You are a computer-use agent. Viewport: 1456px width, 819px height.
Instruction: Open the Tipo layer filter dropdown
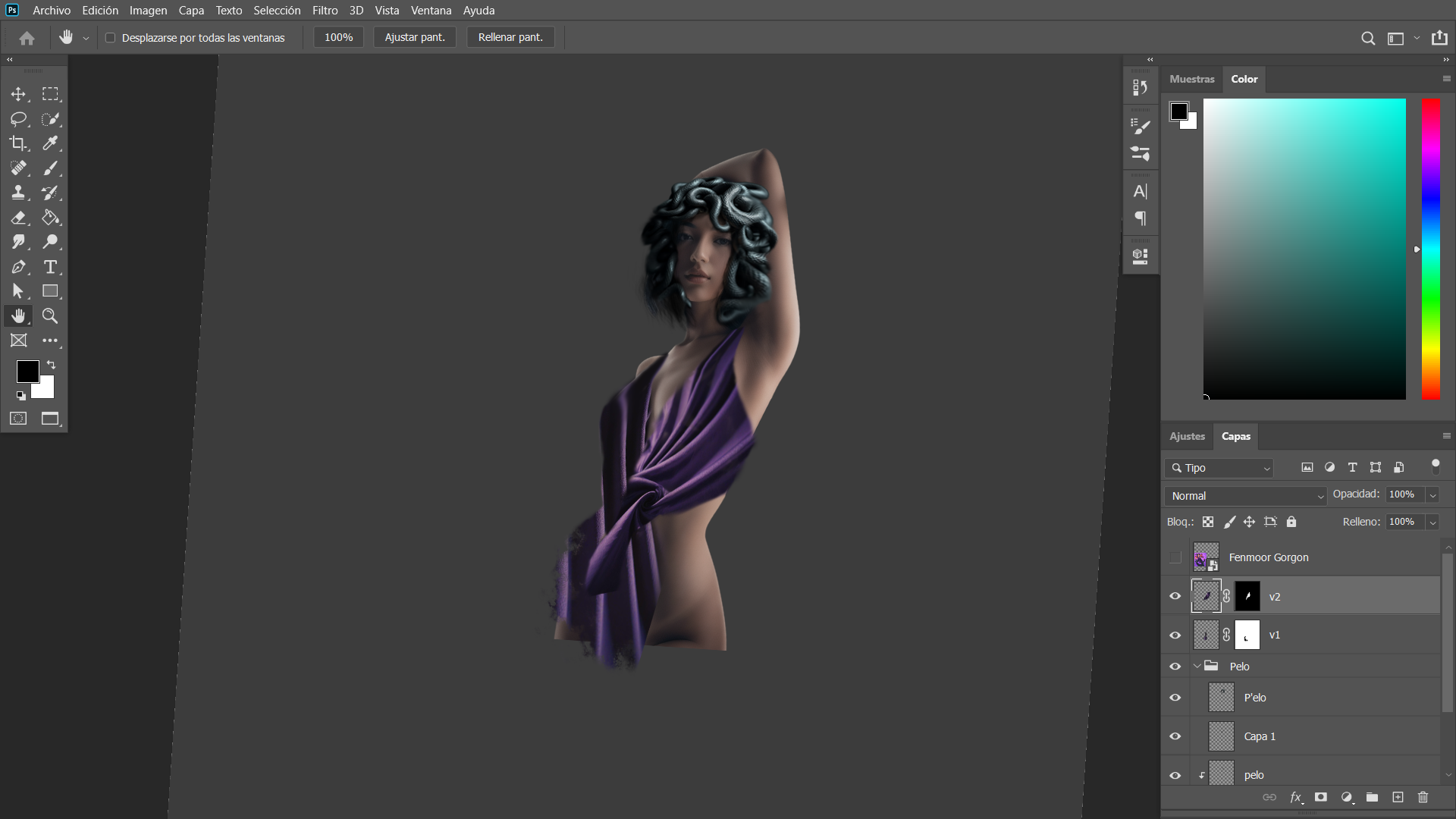click(x=1219, y=468)
